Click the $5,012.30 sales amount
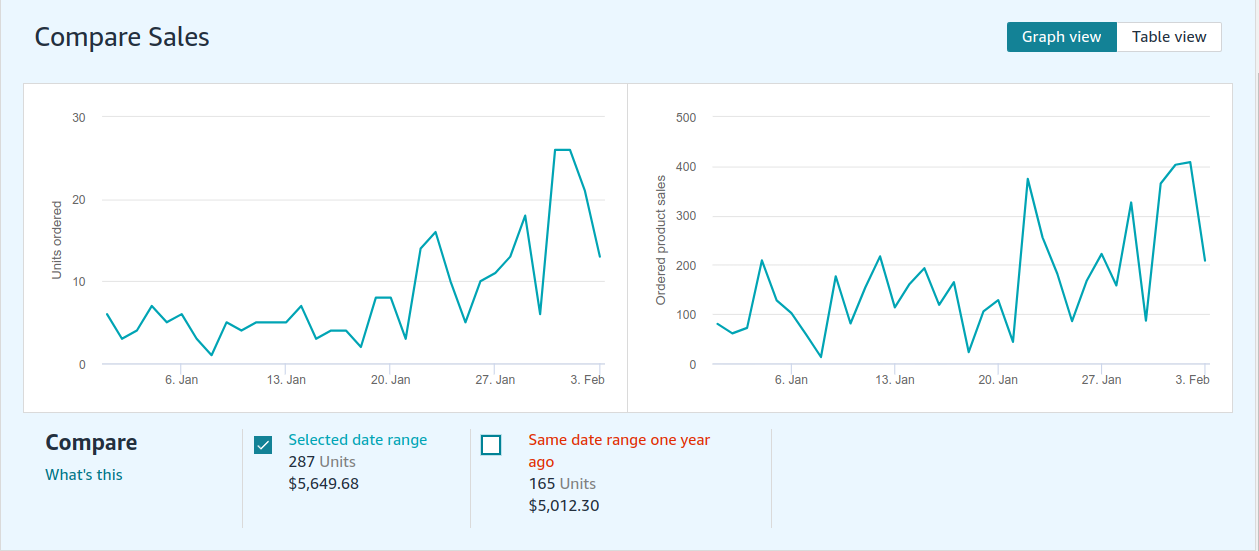Image resolution: width=1259 pixels, height=551 pixels. 563,506
